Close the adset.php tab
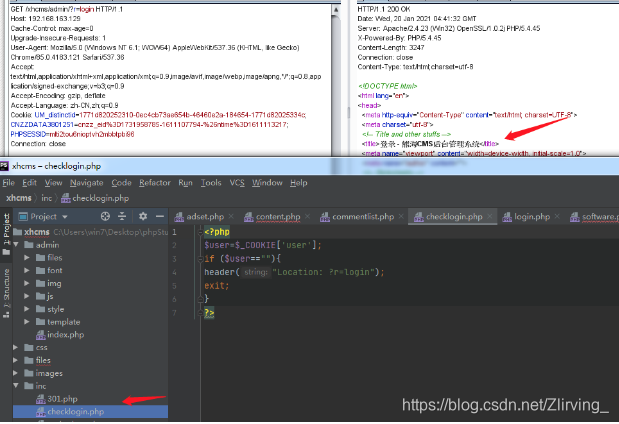Viewport: 619px width, 424px height. point(231,216)
